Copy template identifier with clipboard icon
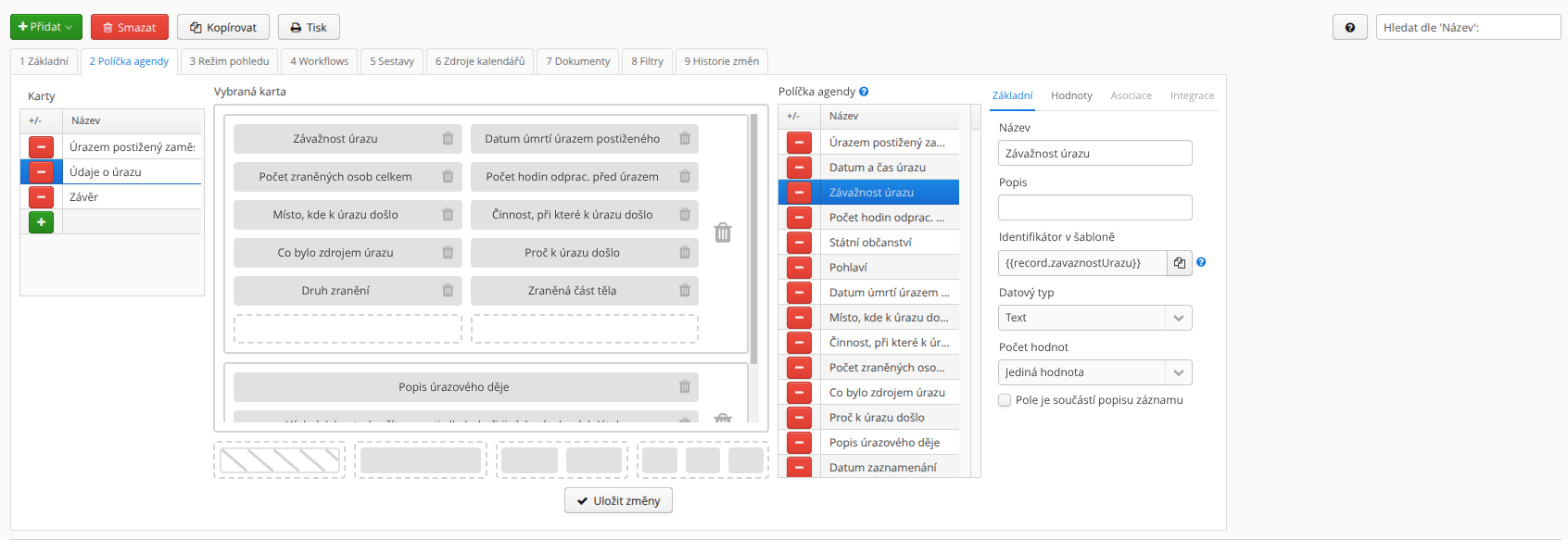Image resolution: width=1568 pixels, height=540 pixels. [x=1179, y=263]
